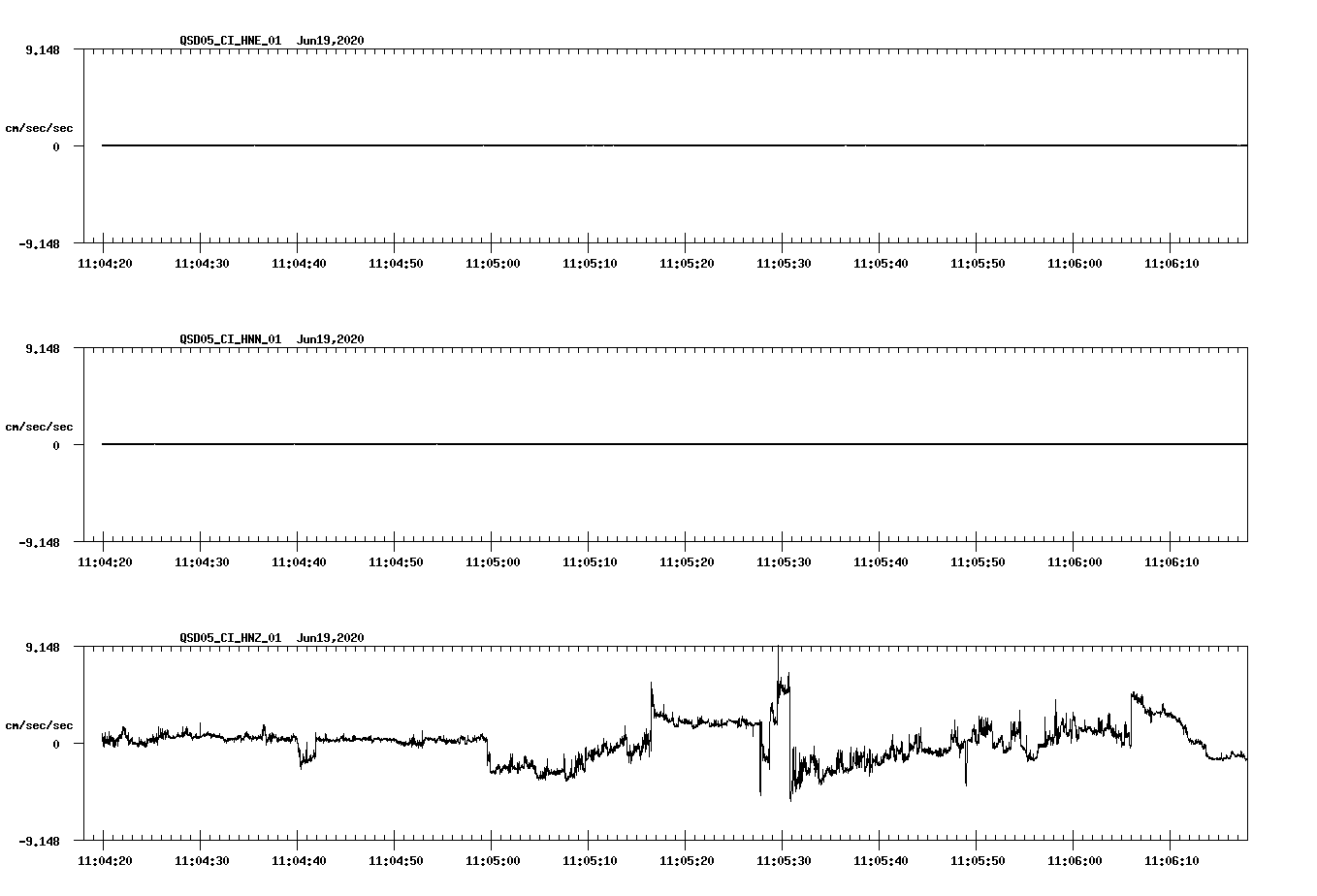Click the 11:05:20 time label on HNE plot
The width and height of the screenshot is (1317, 896).
coord(687,263)
